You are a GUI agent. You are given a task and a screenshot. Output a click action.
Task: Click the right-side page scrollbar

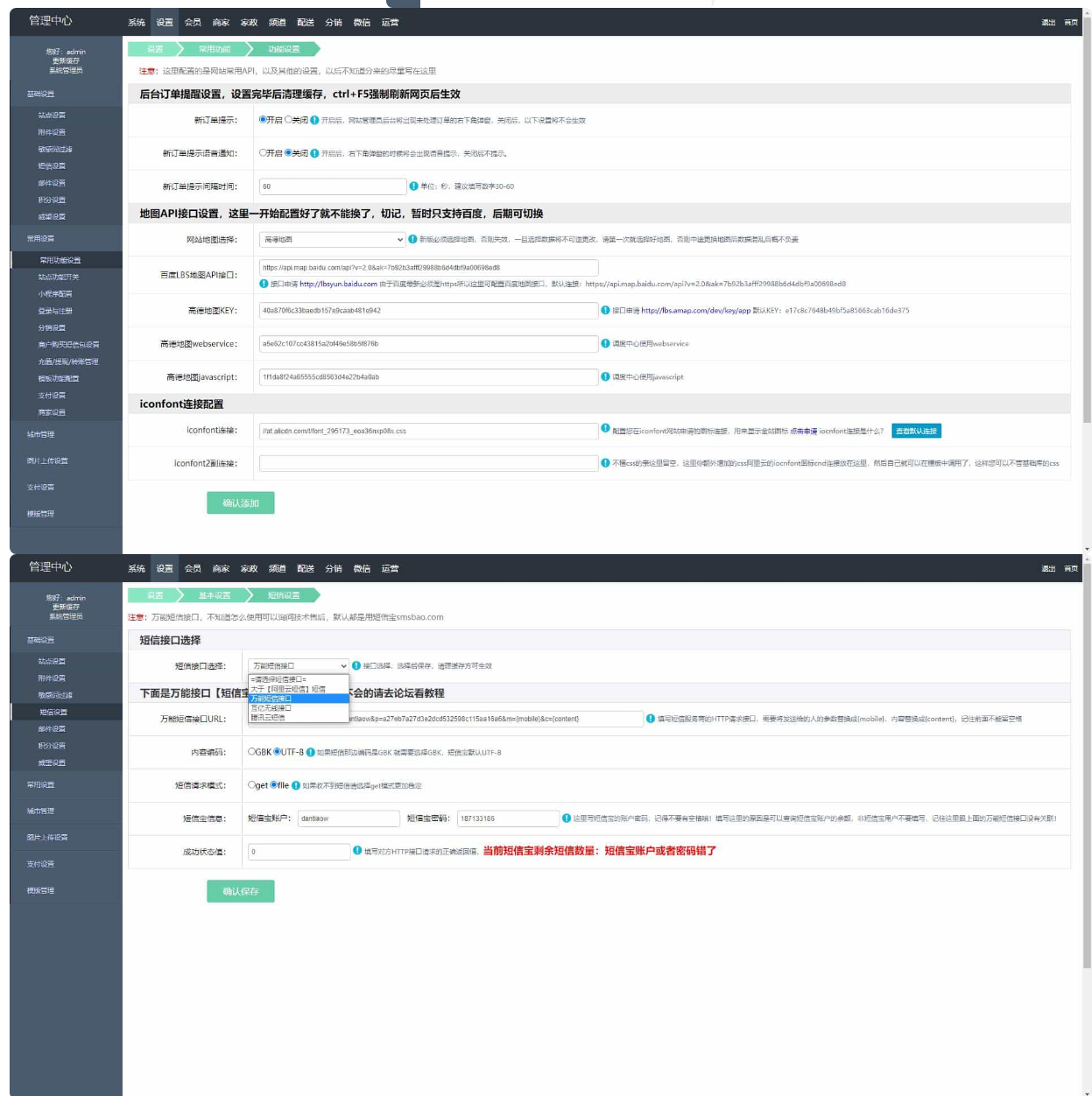point(1087,280)
